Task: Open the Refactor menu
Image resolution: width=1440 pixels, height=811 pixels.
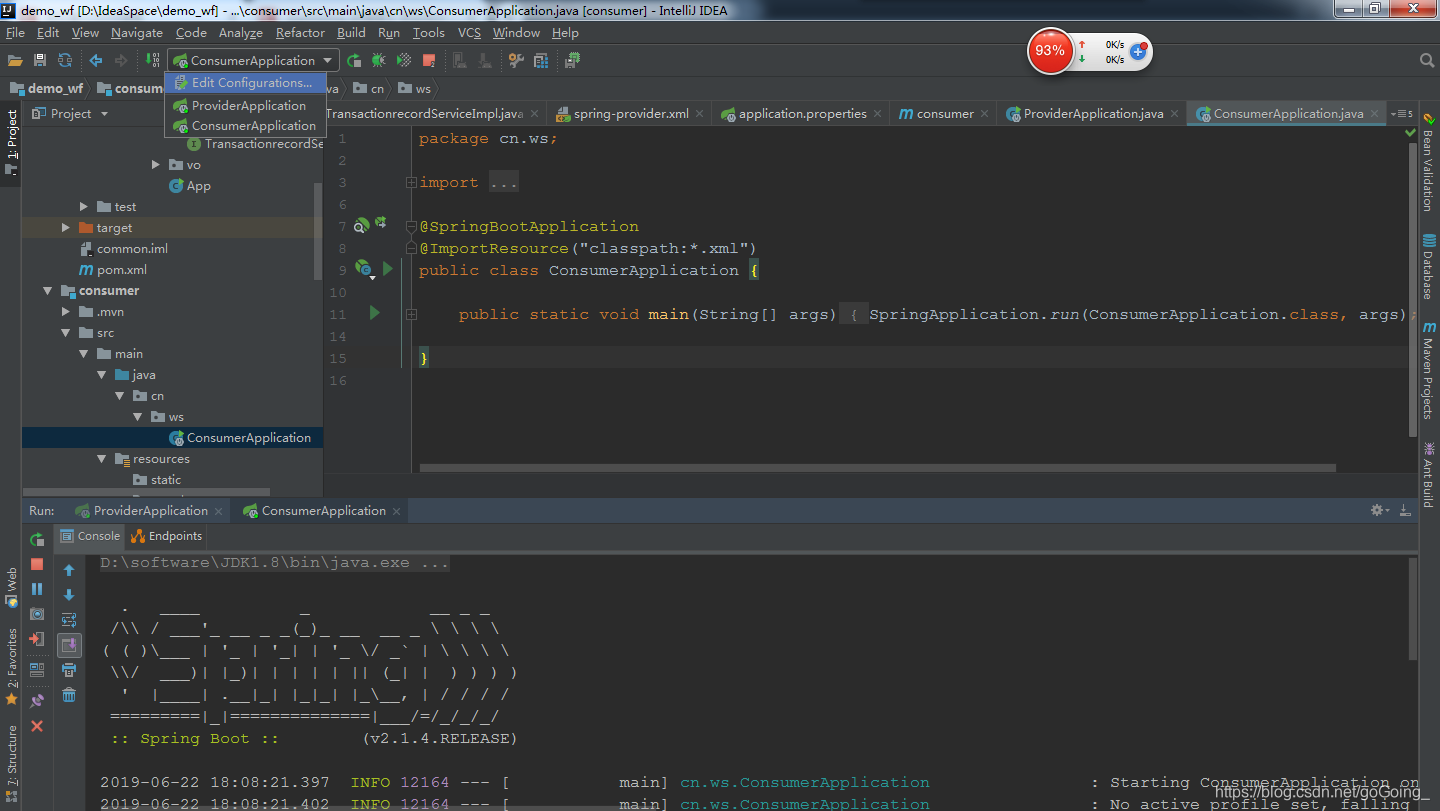Action: 301,33
